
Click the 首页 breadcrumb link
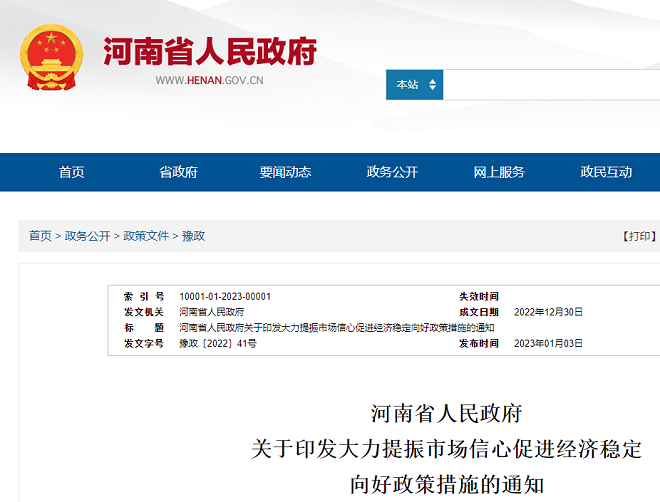click(40, 236)
